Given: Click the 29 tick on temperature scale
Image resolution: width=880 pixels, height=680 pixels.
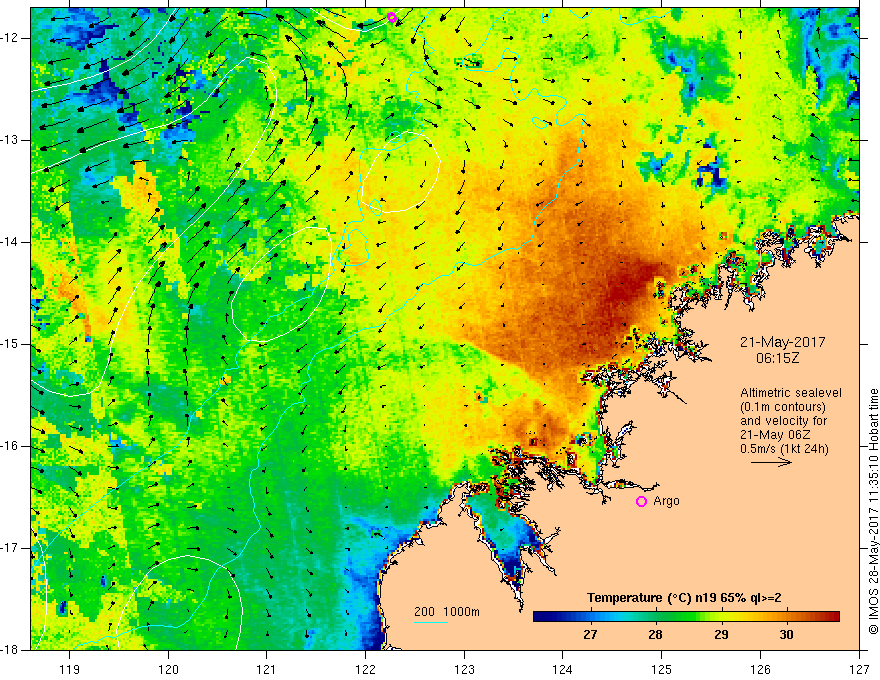Looking at the screenshot, I should [721, 634].
